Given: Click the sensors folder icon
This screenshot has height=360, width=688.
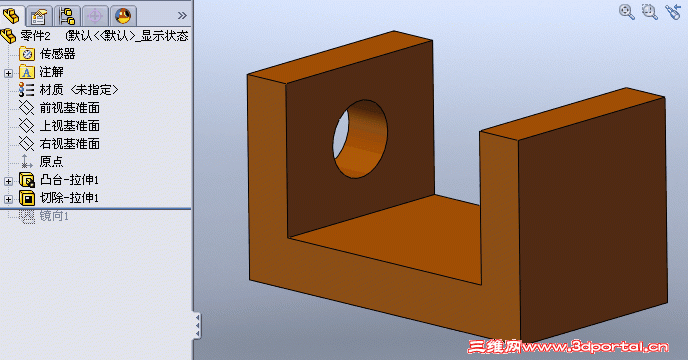Looking at the screenshot, I should tap(27, 54).
